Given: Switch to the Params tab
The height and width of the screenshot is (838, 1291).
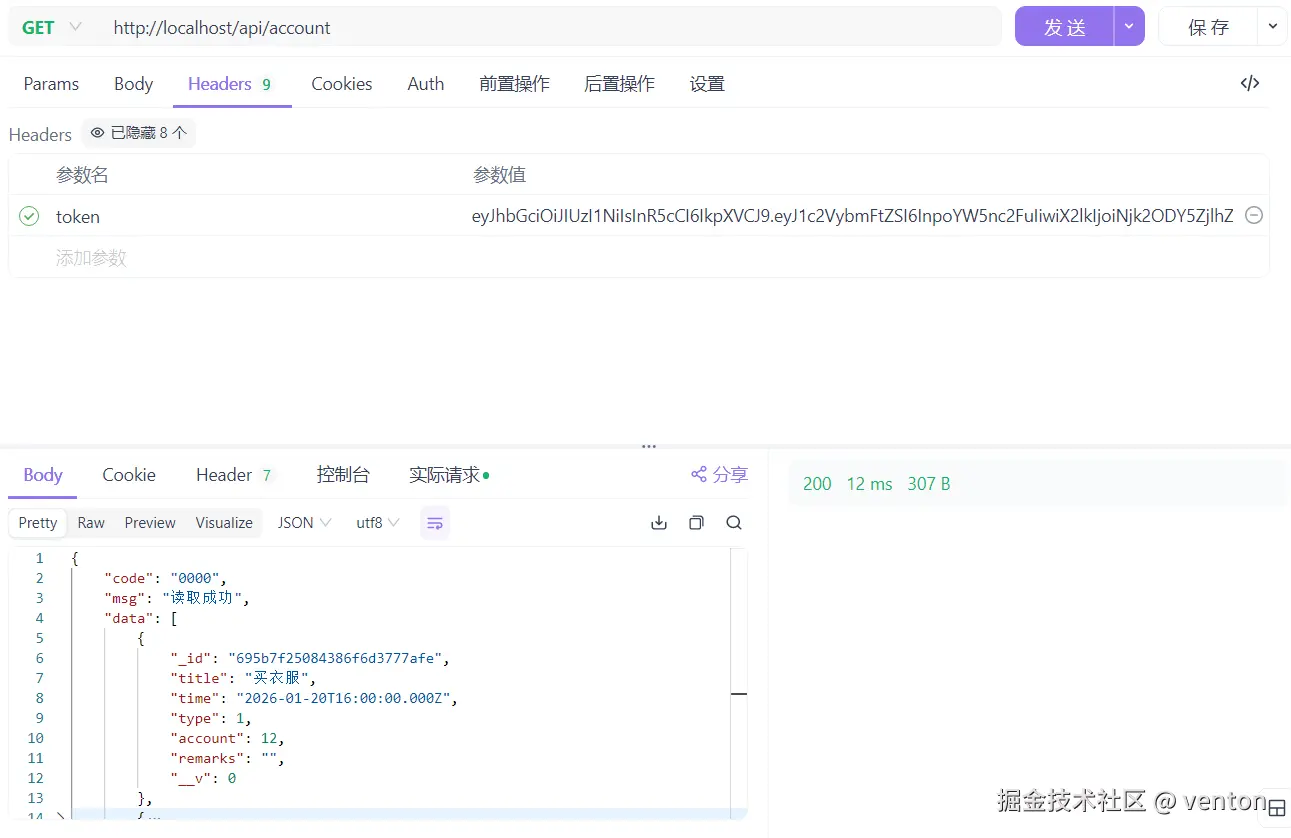Looking at the screenshot, I should pos(51,84).
